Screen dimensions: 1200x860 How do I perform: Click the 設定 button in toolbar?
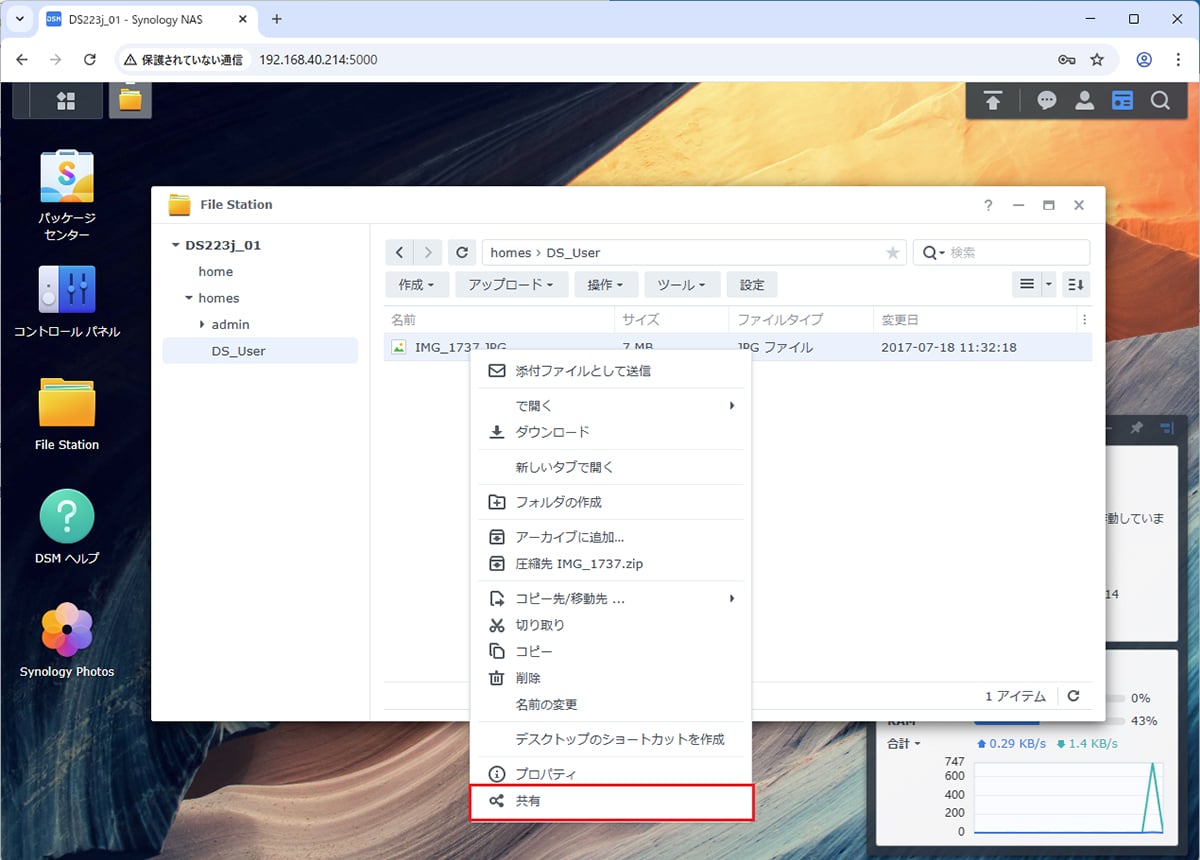click(752, 285)
